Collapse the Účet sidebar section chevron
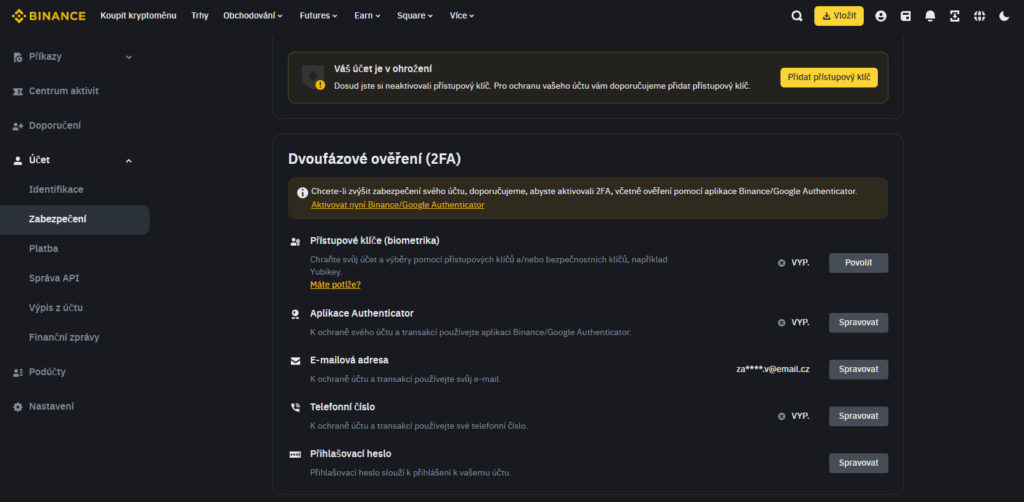The height and width of the screenshot is (502, 1024). pyautogui.click(x=129, y=161)
